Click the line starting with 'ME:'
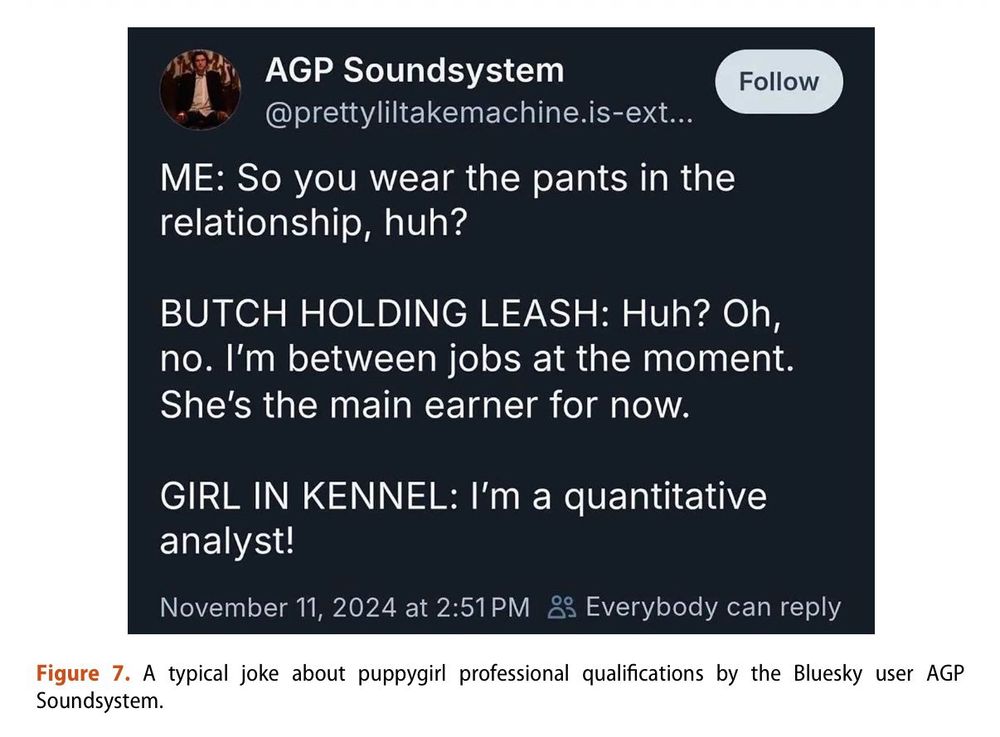The image size is (1000, 737). [x=448, y=178]
